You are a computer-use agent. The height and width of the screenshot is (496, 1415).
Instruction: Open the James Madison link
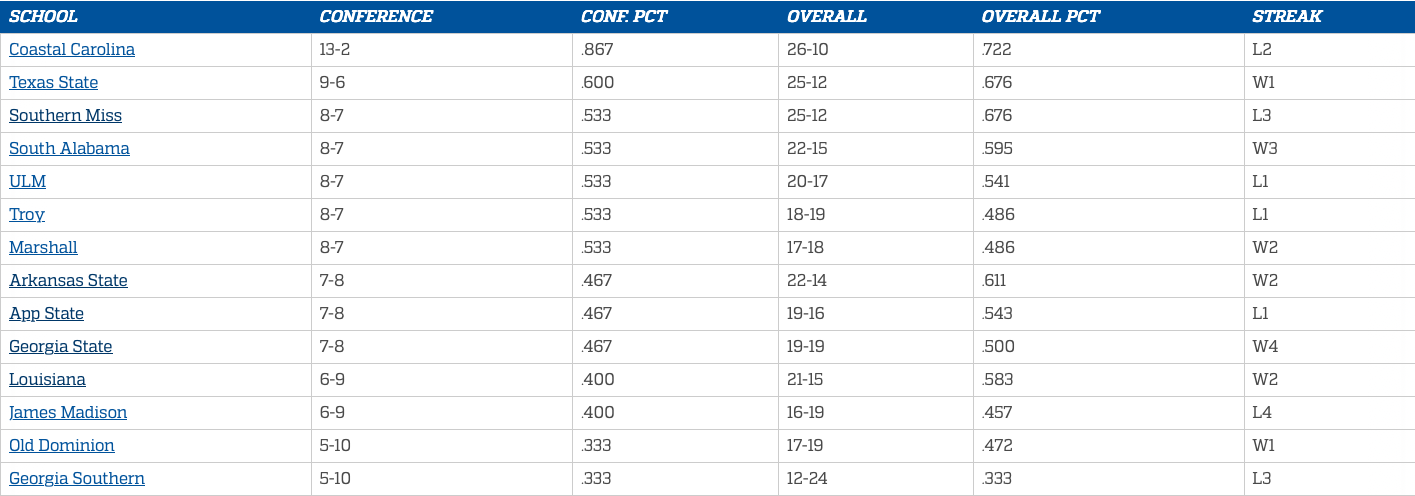coord(68,413)
